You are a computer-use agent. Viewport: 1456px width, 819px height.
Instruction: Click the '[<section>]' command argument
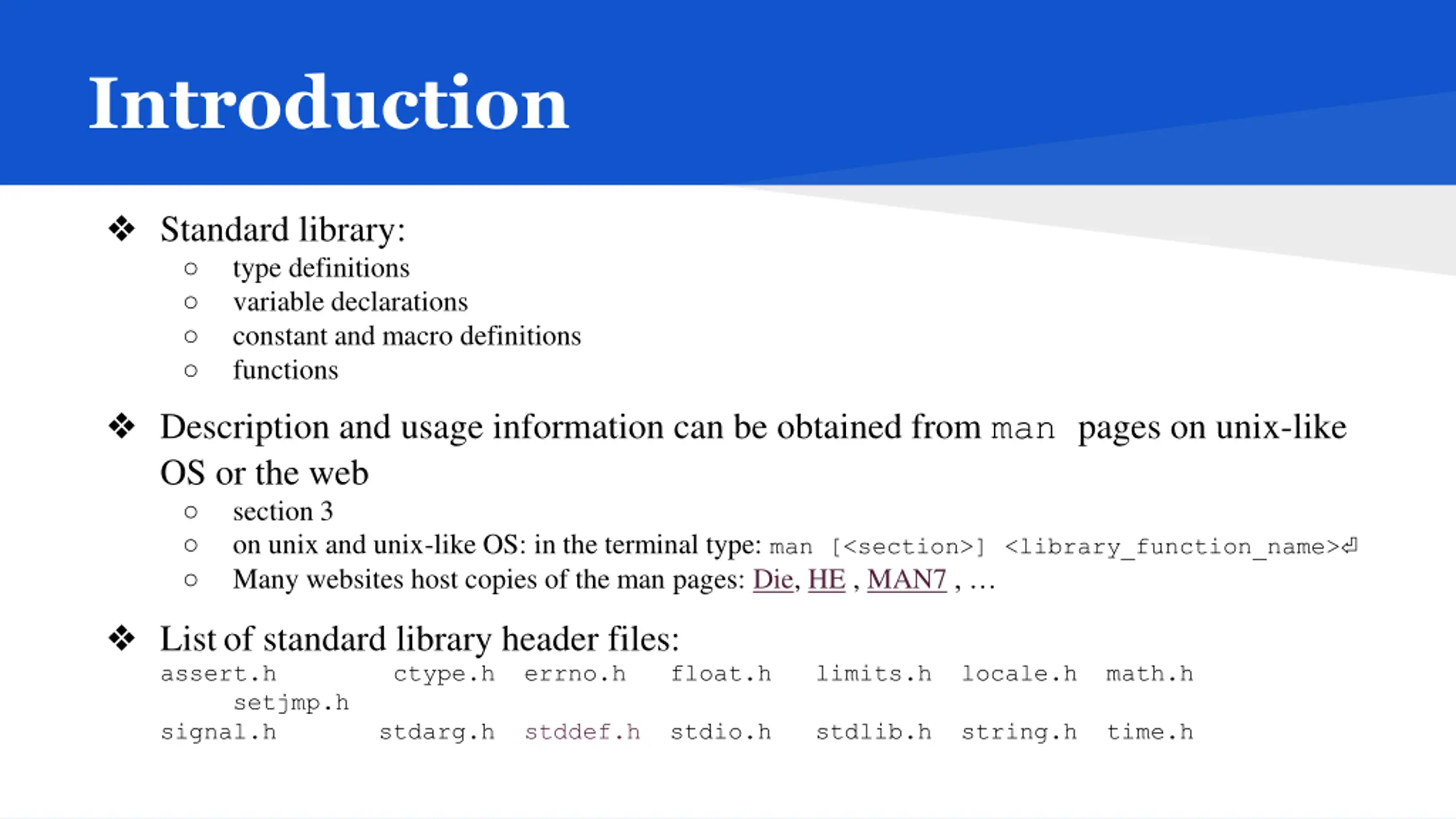coord(908,547)
